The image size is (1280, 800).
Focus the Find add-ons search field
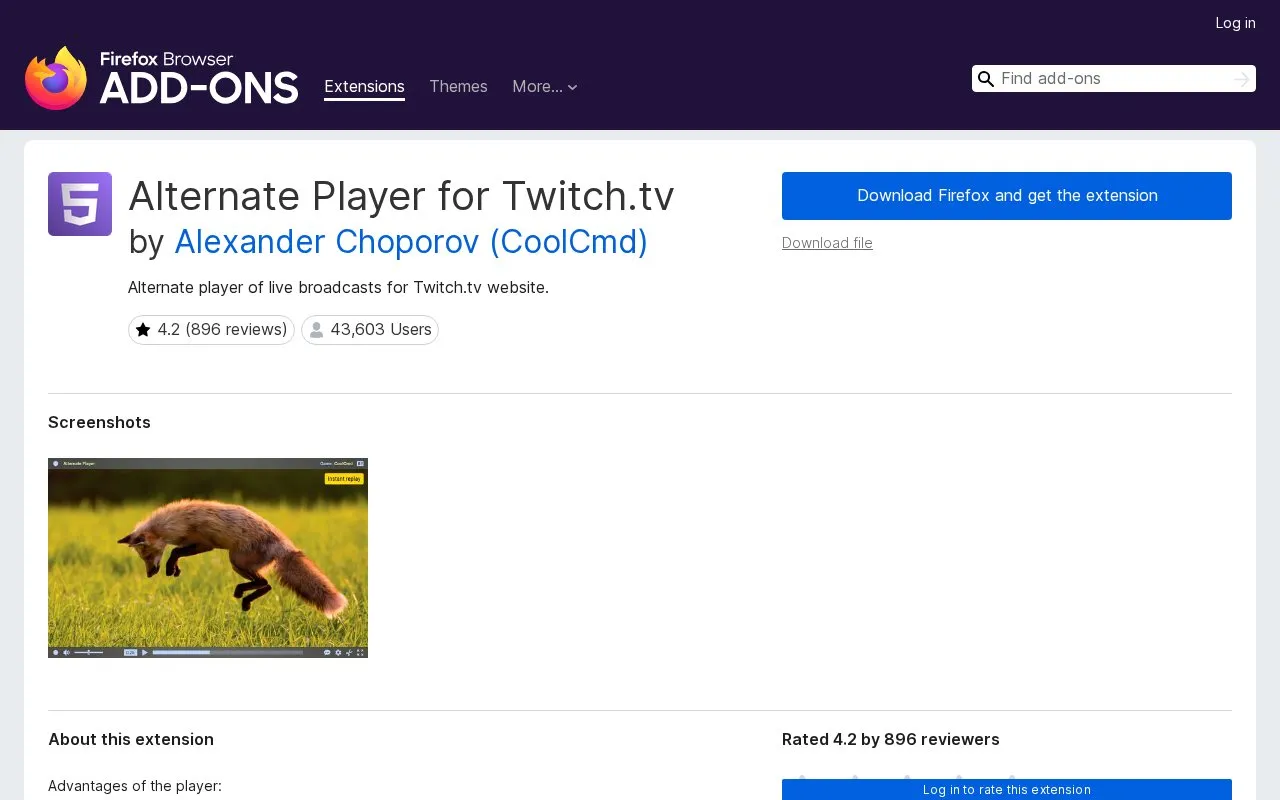point(1114,79)
